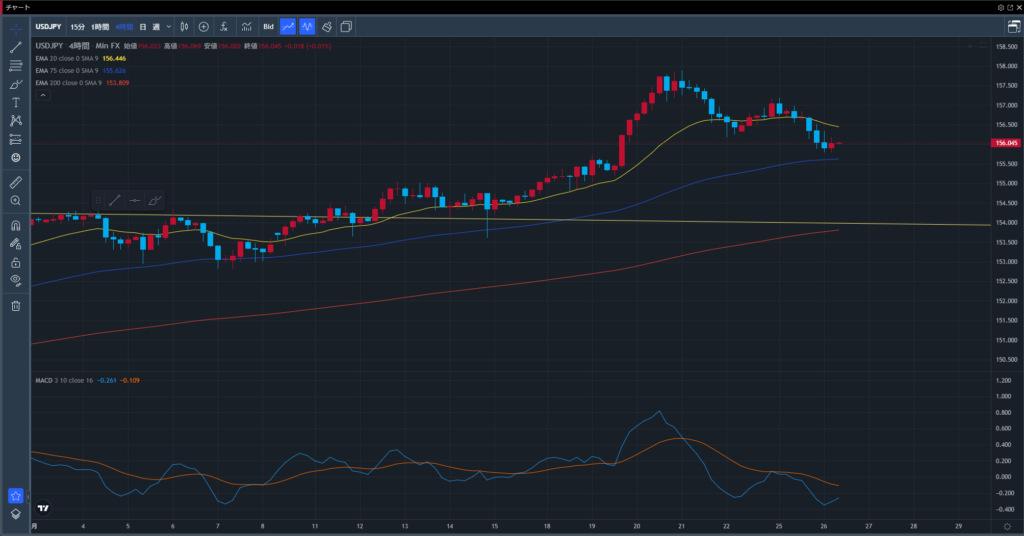Select the ruler measure tool

tap(16, 182)
